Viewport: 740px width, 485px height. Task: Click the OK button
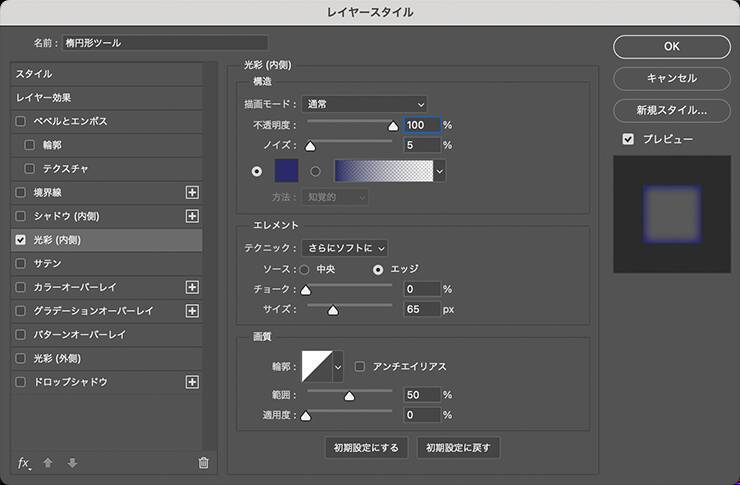click(671, 46)
